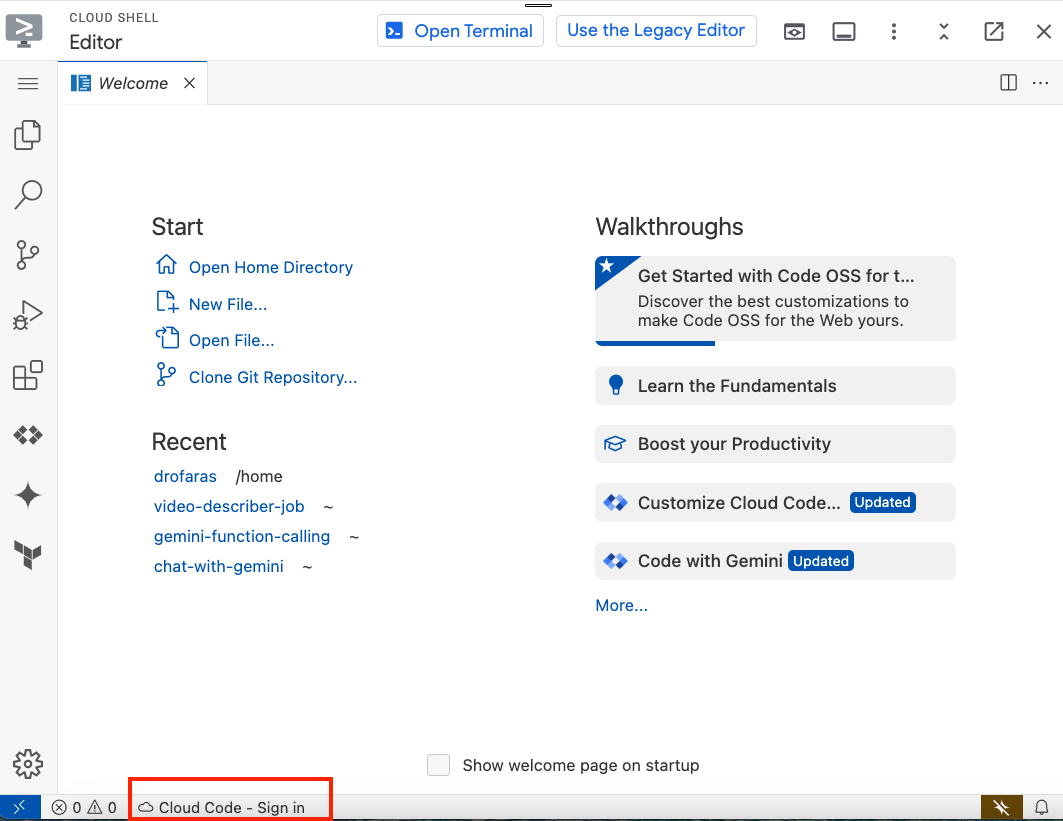Screen dimensions: 1063x821
Task: Open the Manage settings gear
Action: click(x=28, y=764)
